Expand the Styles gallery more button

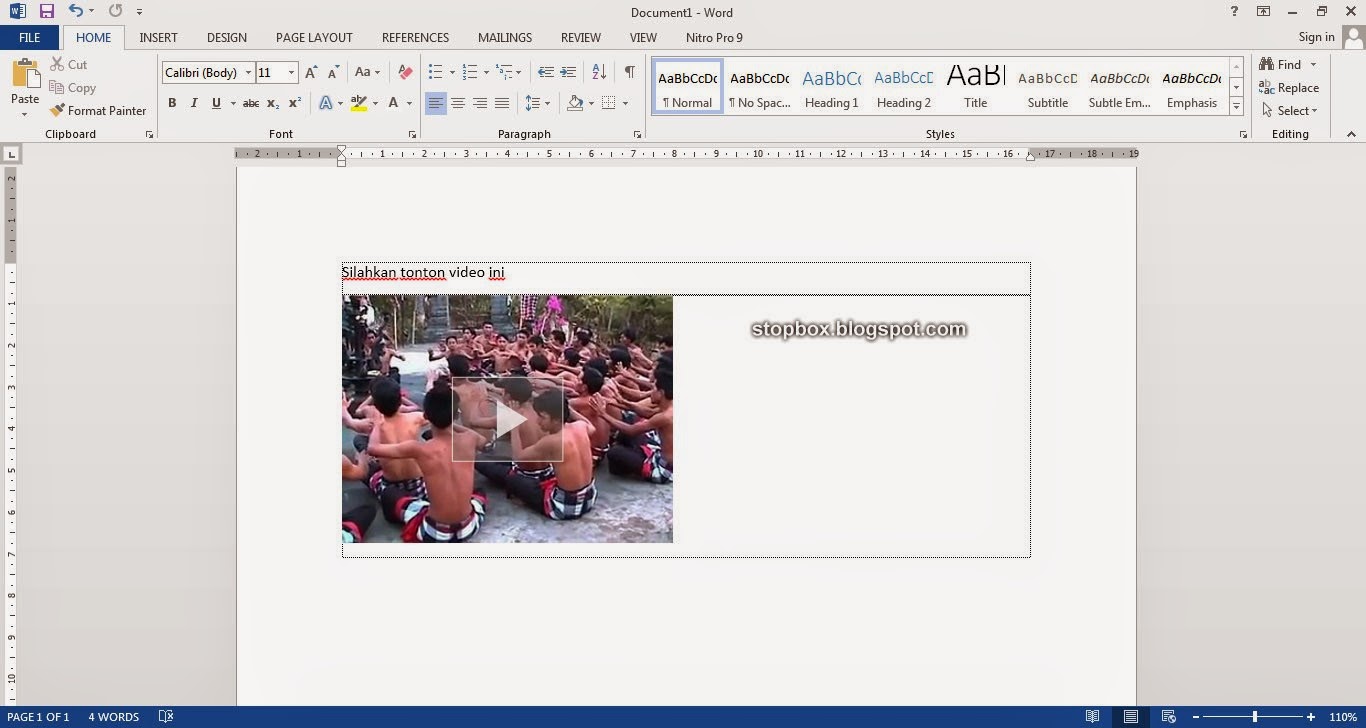click(x=1236, y=106)
